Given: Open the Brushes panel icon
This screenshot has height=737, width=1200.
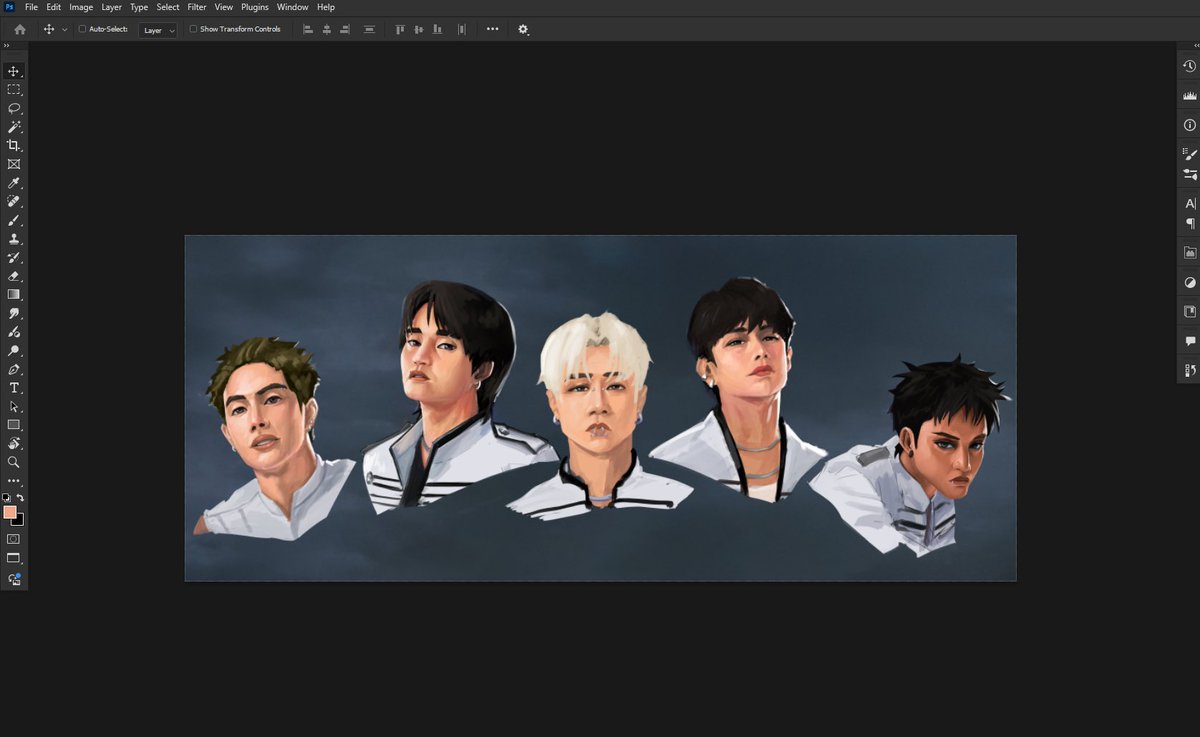Looking at the screenshot, I should (1190, 155).
